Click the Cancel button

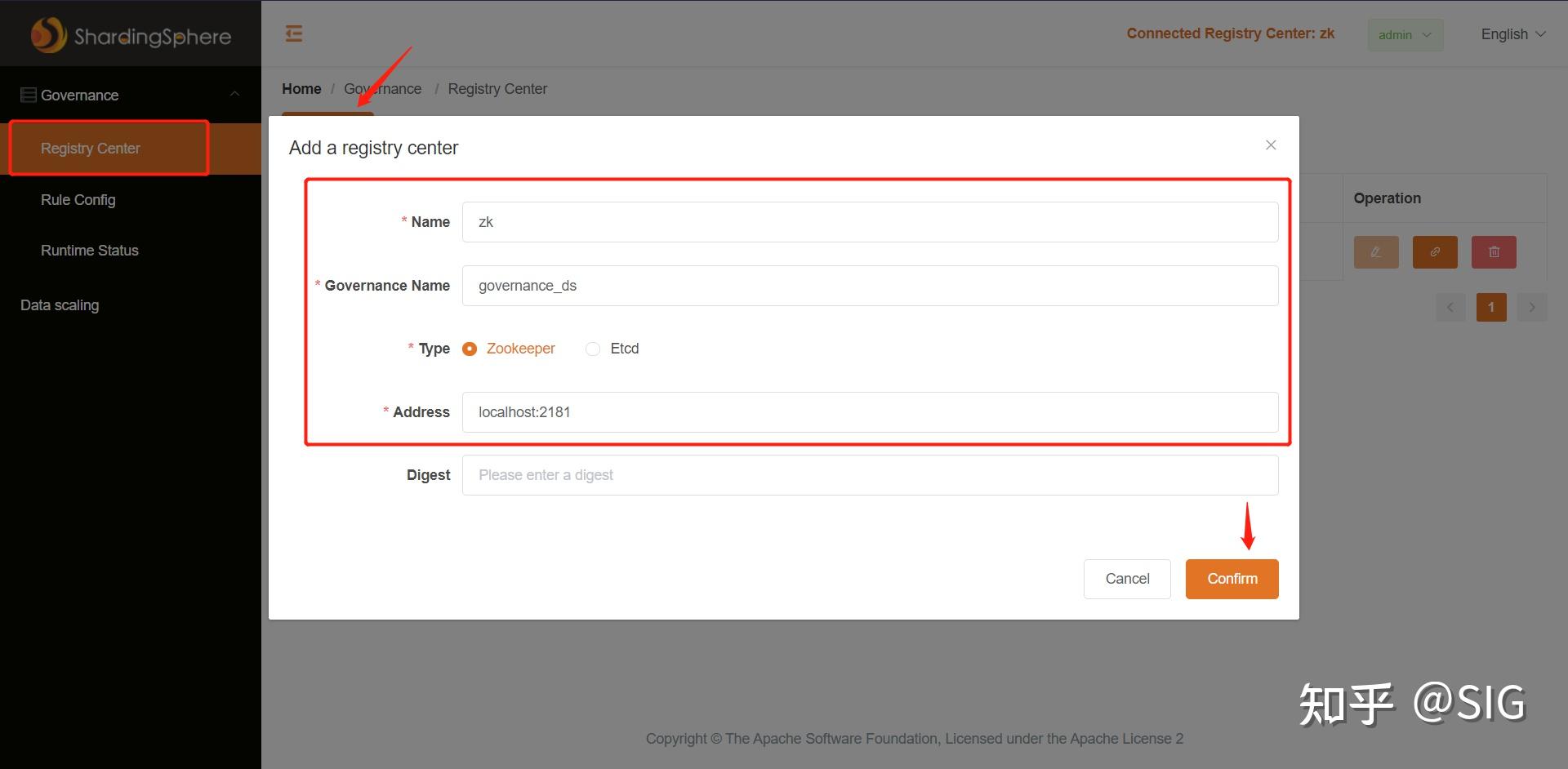tap(1127, 579)
